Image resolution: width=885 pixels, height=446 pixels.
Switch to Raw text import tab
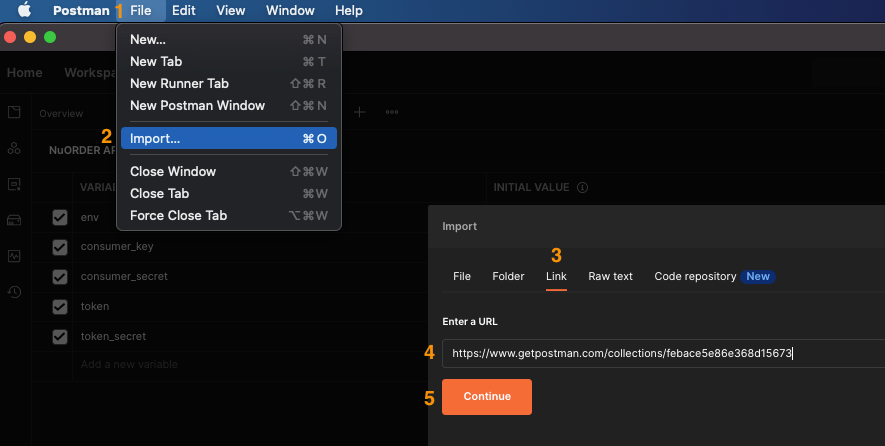[610, 276]
